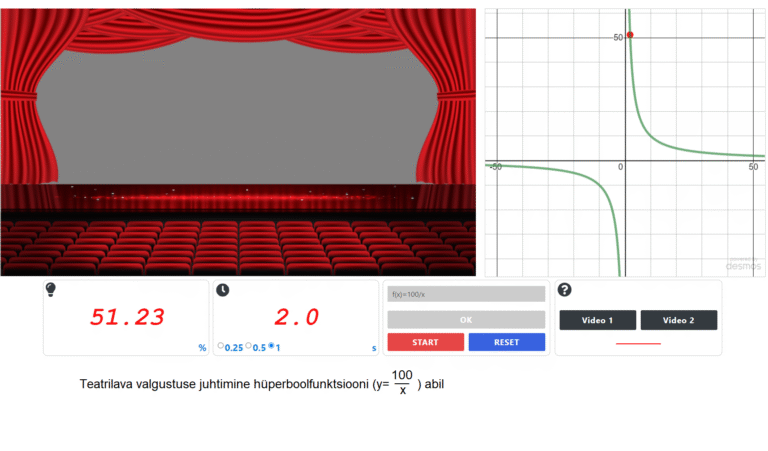Screen dimensions: 768x451
Task: Click the question mark help icon
Action: pyautogui.click(x=564, y=290)
